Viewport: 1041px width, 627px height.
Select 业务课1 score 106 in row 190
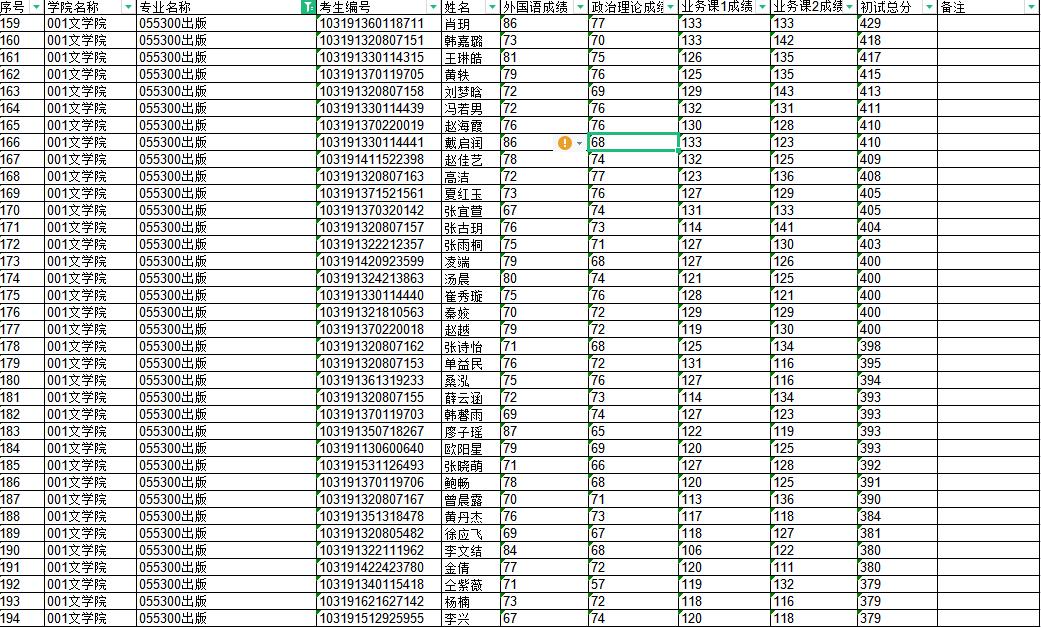(x=725, y=551)
